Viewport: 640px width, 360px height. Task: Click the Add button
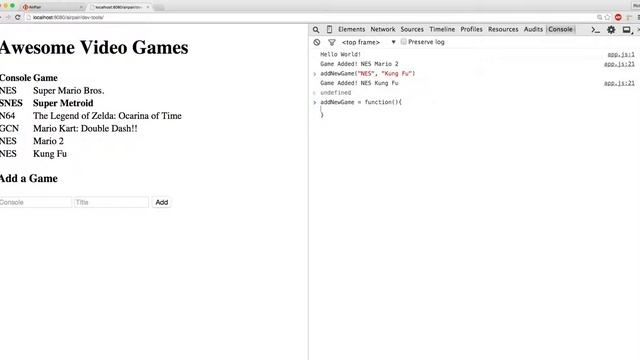point(162,202)
